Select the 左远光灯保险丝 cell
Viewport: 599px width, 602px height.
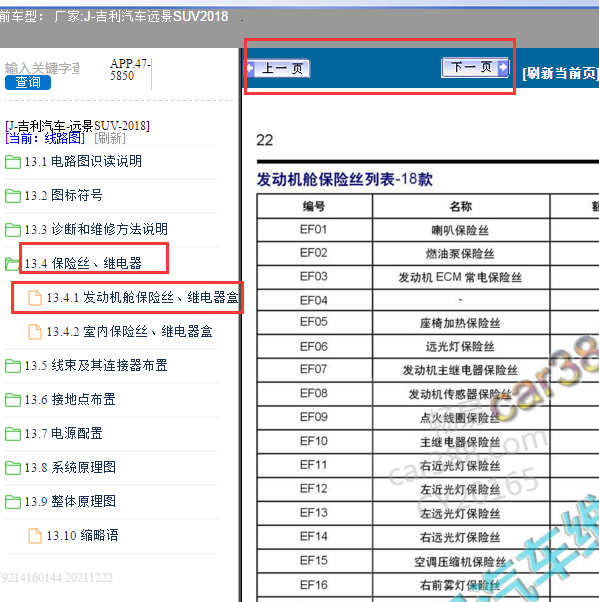[460, 513]
